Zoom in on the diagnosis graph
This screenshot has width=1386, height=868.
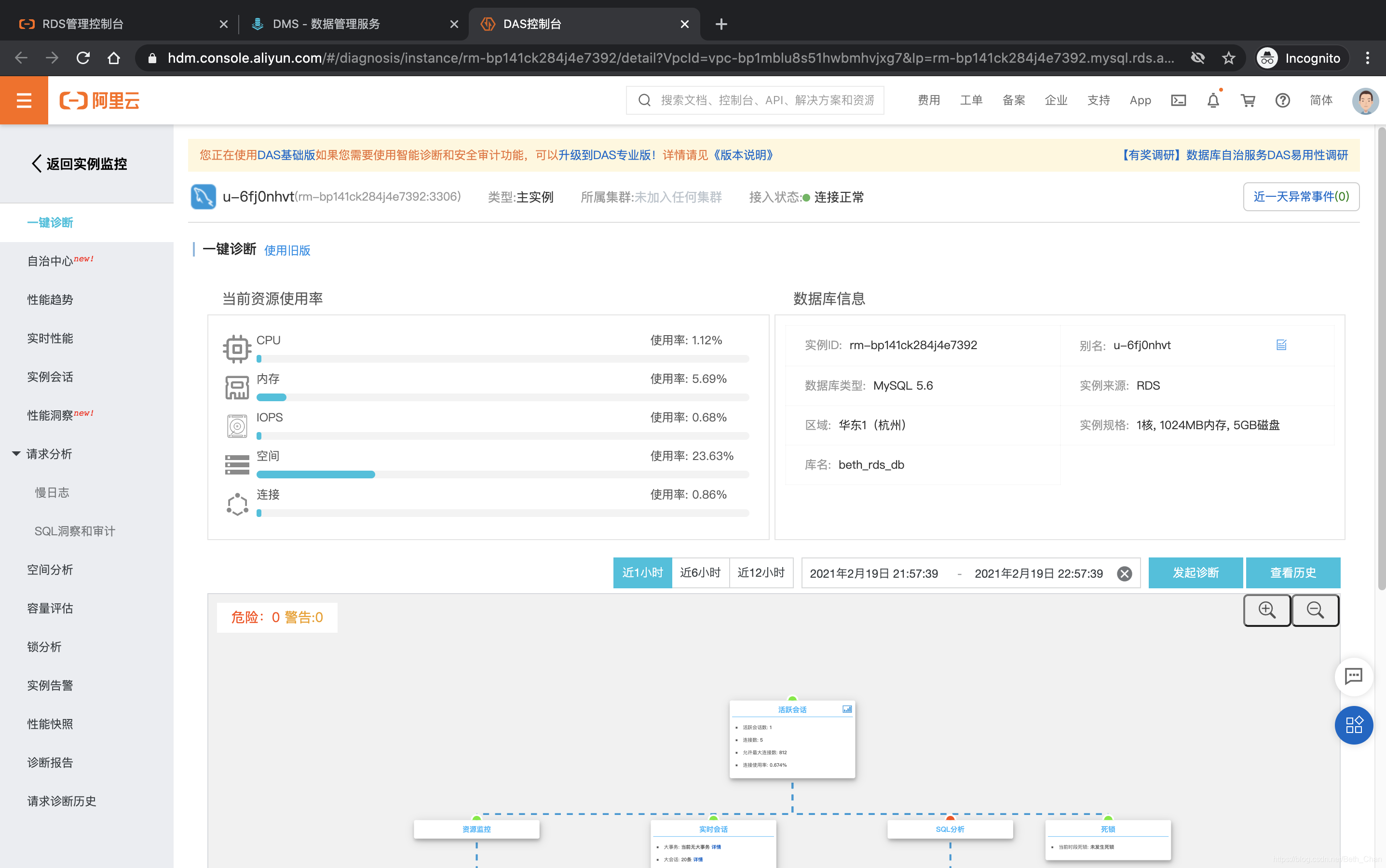pos(1266,610)
